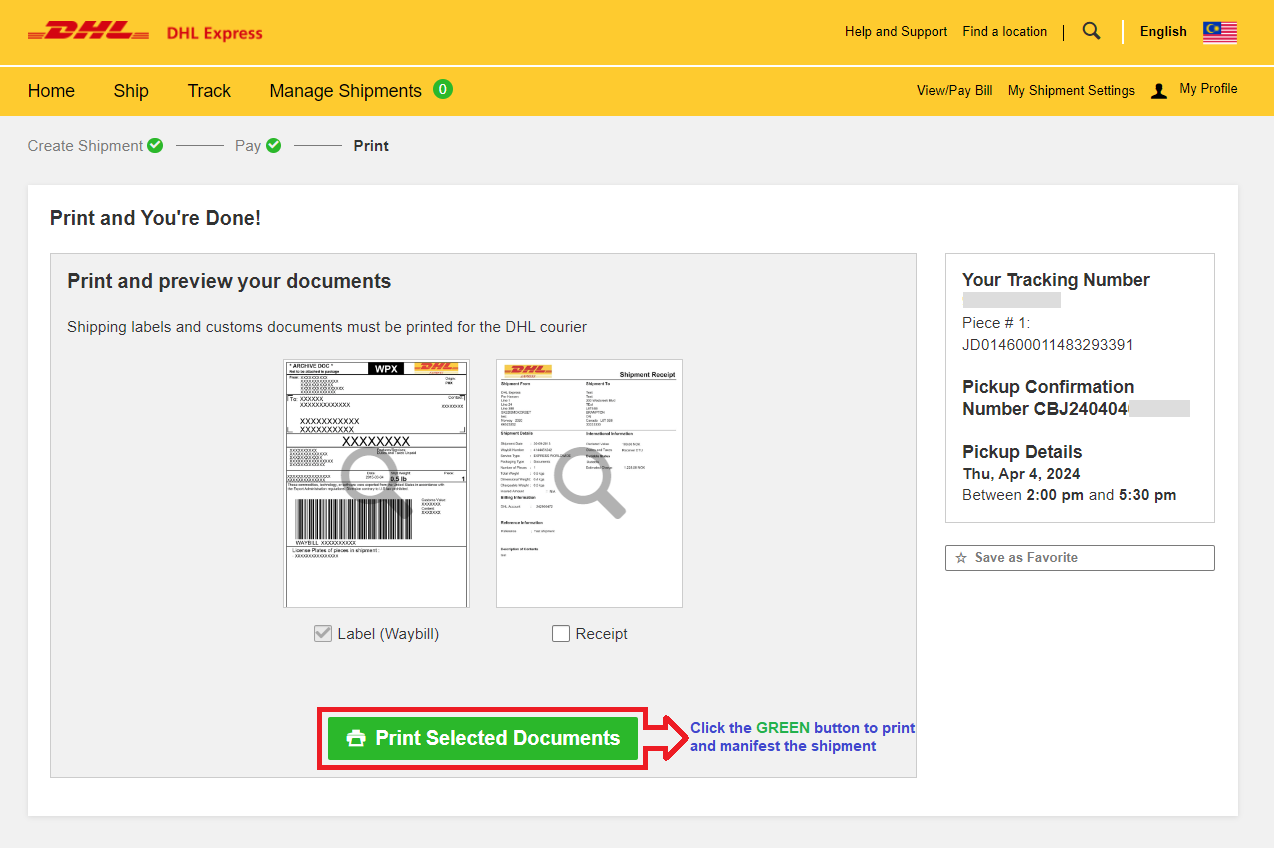This screenshot has height=848, width=1274.
Task: Click Print Selected Documents button
Action: point(483,738)
